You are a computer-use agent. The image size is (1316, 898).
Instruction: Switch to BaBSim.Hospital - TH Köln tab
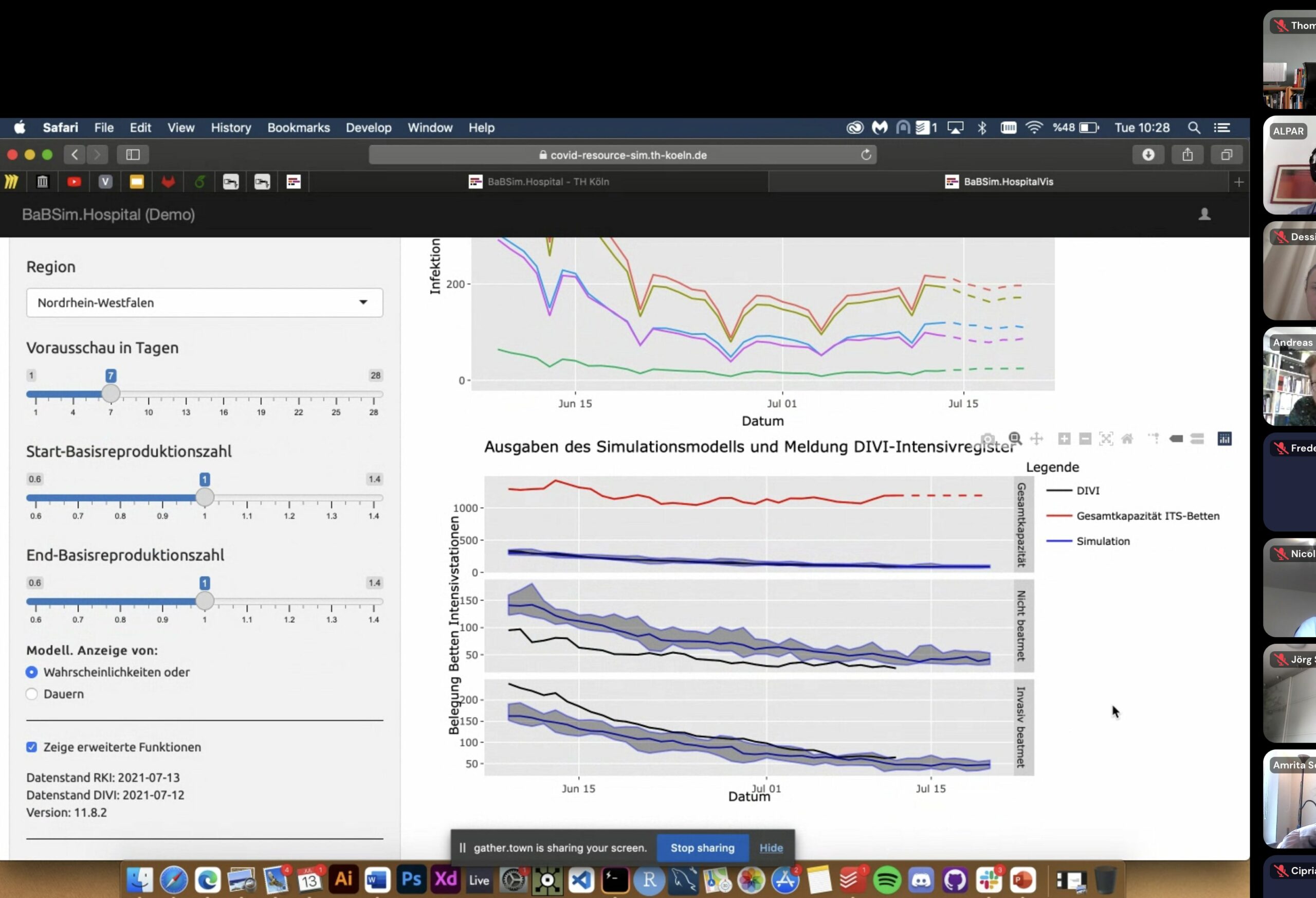click(539, 182)
